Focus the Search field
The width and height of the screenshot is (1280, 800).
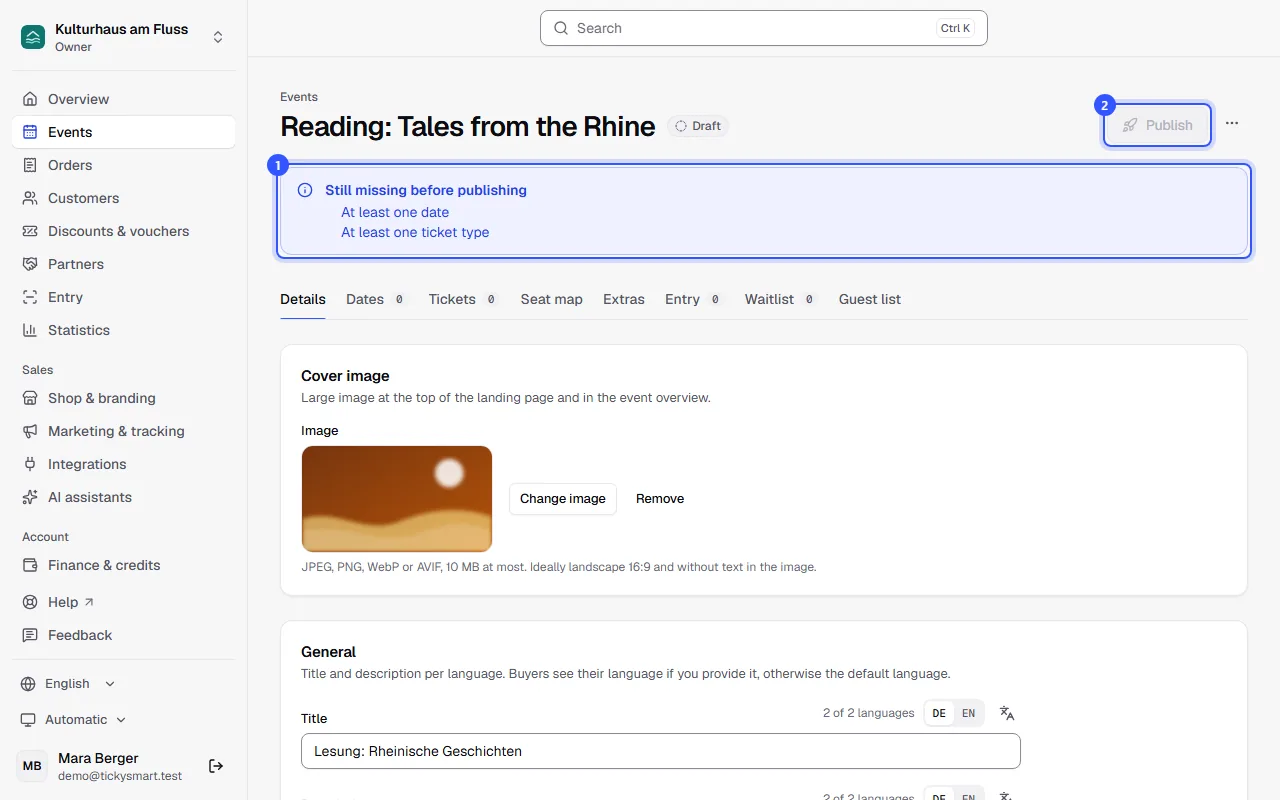point(764,28)
